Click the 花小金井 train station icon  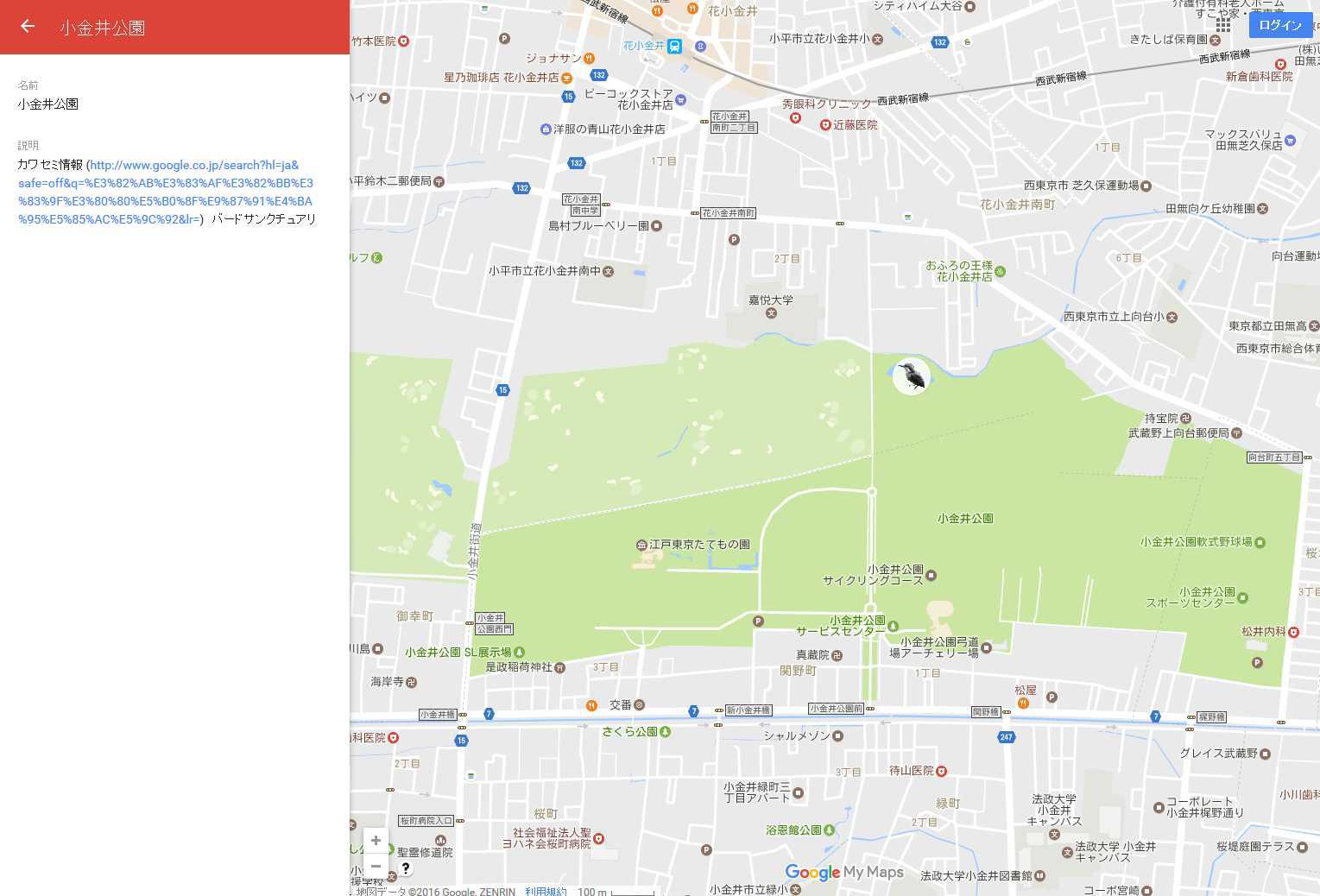pyautogui.click(x=675, y=46)
